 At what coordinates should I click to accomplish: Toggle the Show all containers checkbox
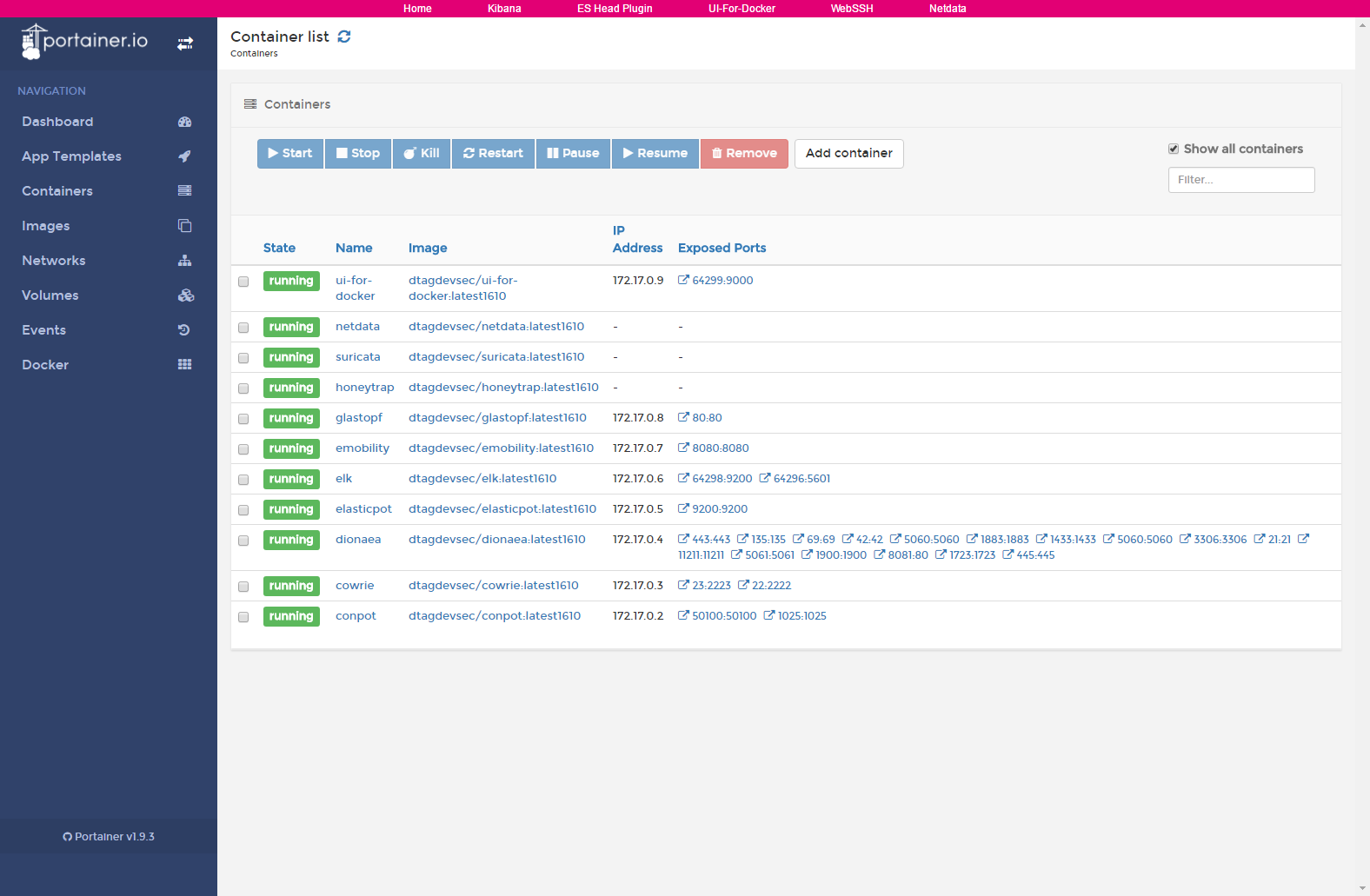(1174, 149)
